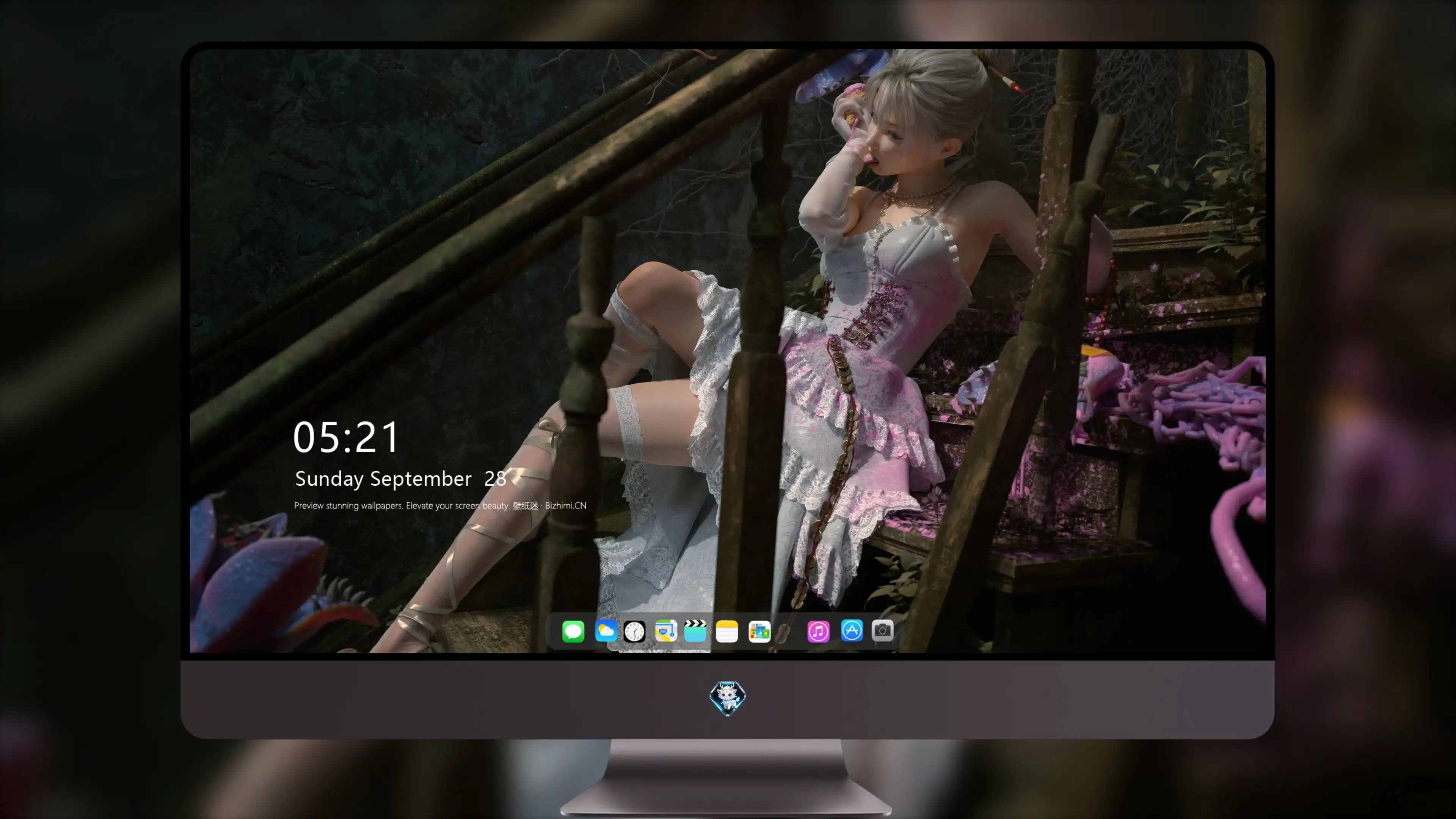
Task: Open the App Store from the dock
Action: pyautogui.click(x=852, y=630)
